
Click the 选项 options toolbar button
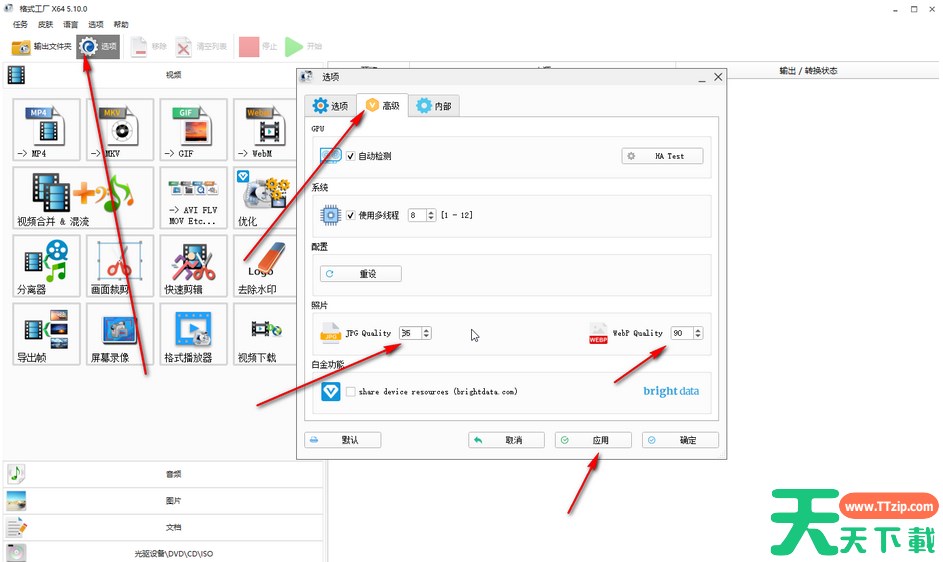point(98,46)
